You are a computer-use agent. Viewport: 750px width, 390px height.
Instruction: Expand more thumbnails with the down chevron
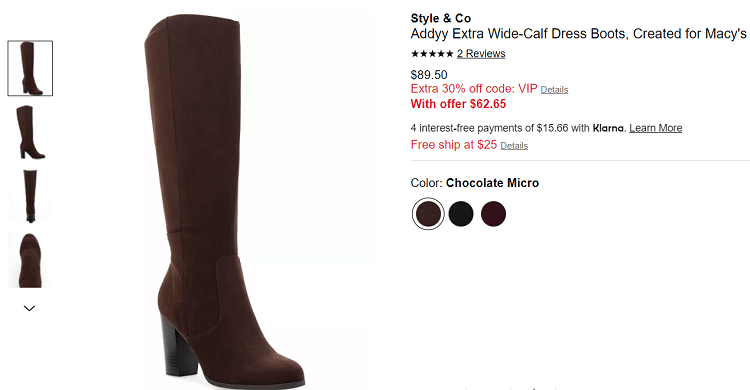(x=30, y=308)
